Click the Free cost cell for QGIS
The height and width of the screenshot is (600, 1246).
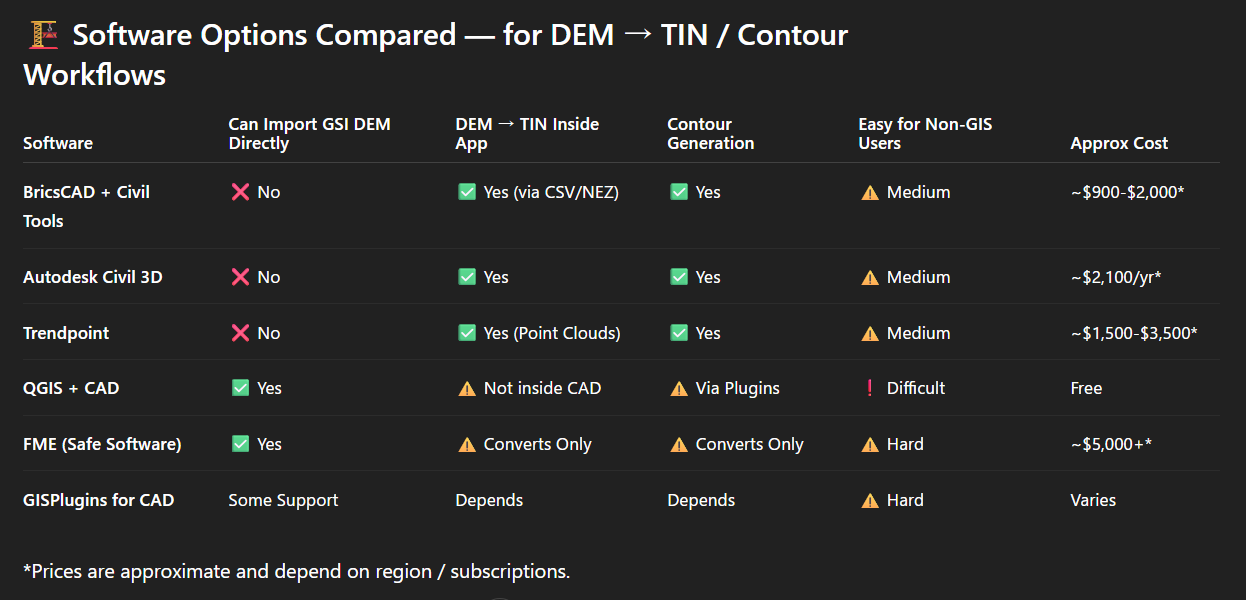click(1086, 388)
